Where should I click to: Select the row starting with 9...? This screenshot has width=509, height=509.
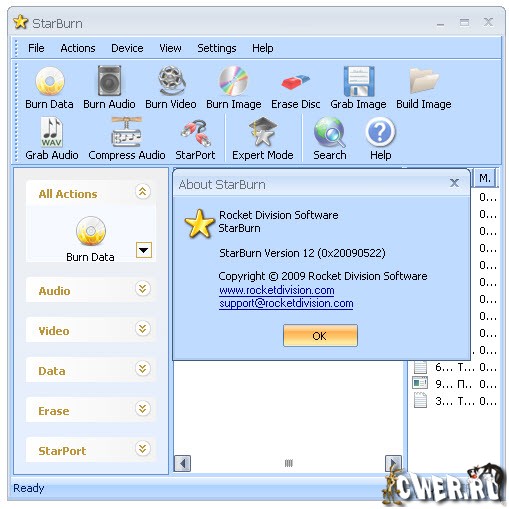click(x=454, y=384)
